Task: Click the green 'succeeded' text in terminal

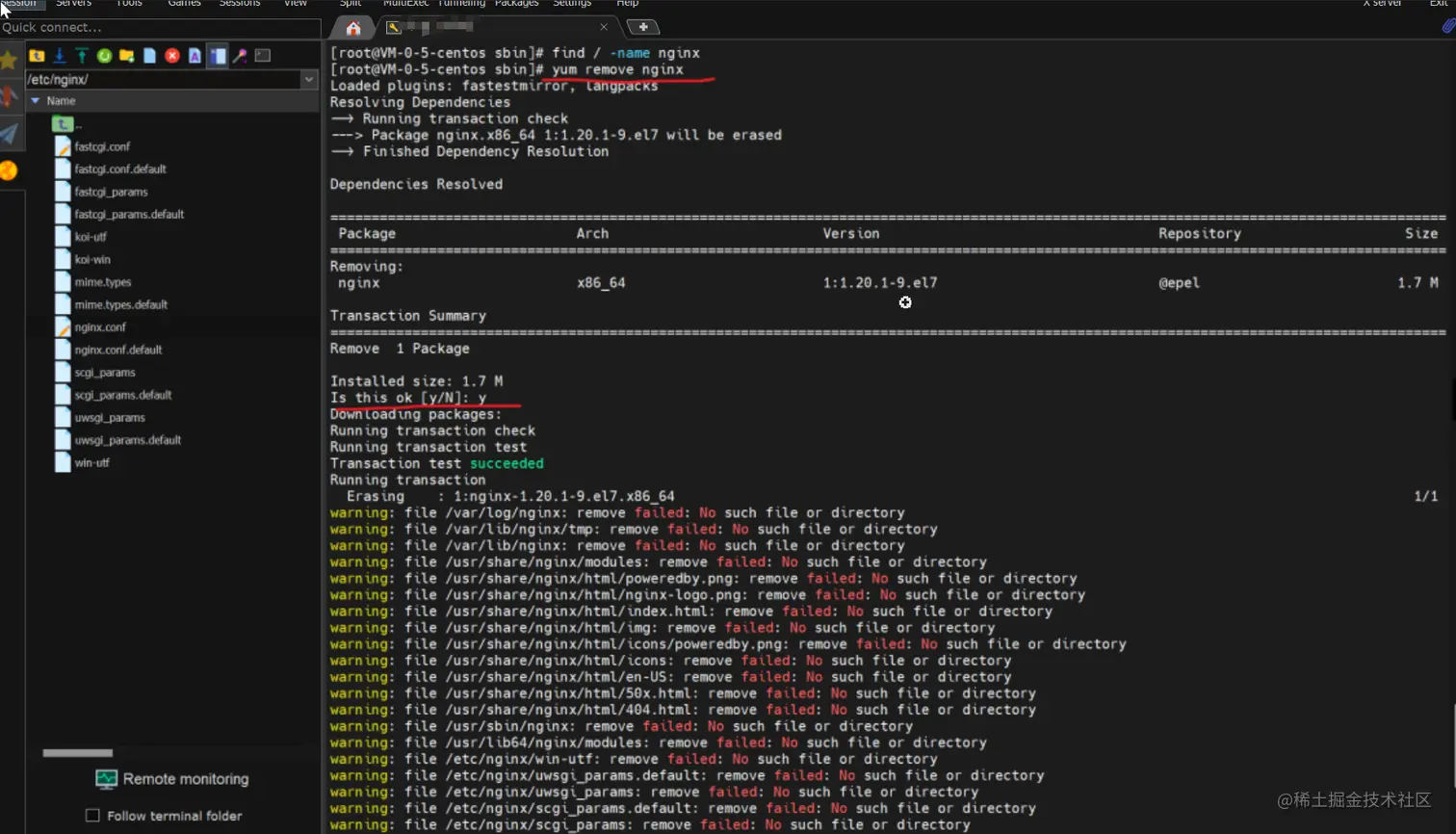Action: click(507, 464)
